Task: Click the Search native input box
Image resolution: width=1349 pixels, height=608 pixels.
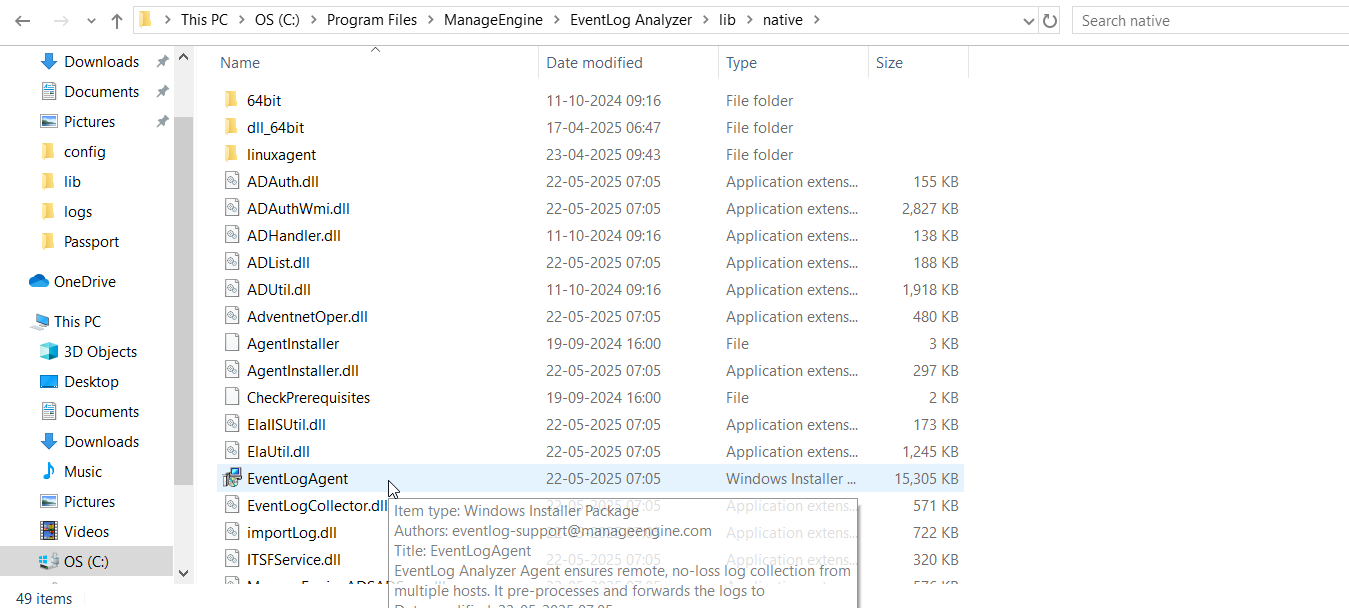Action: pos(1210,20)
